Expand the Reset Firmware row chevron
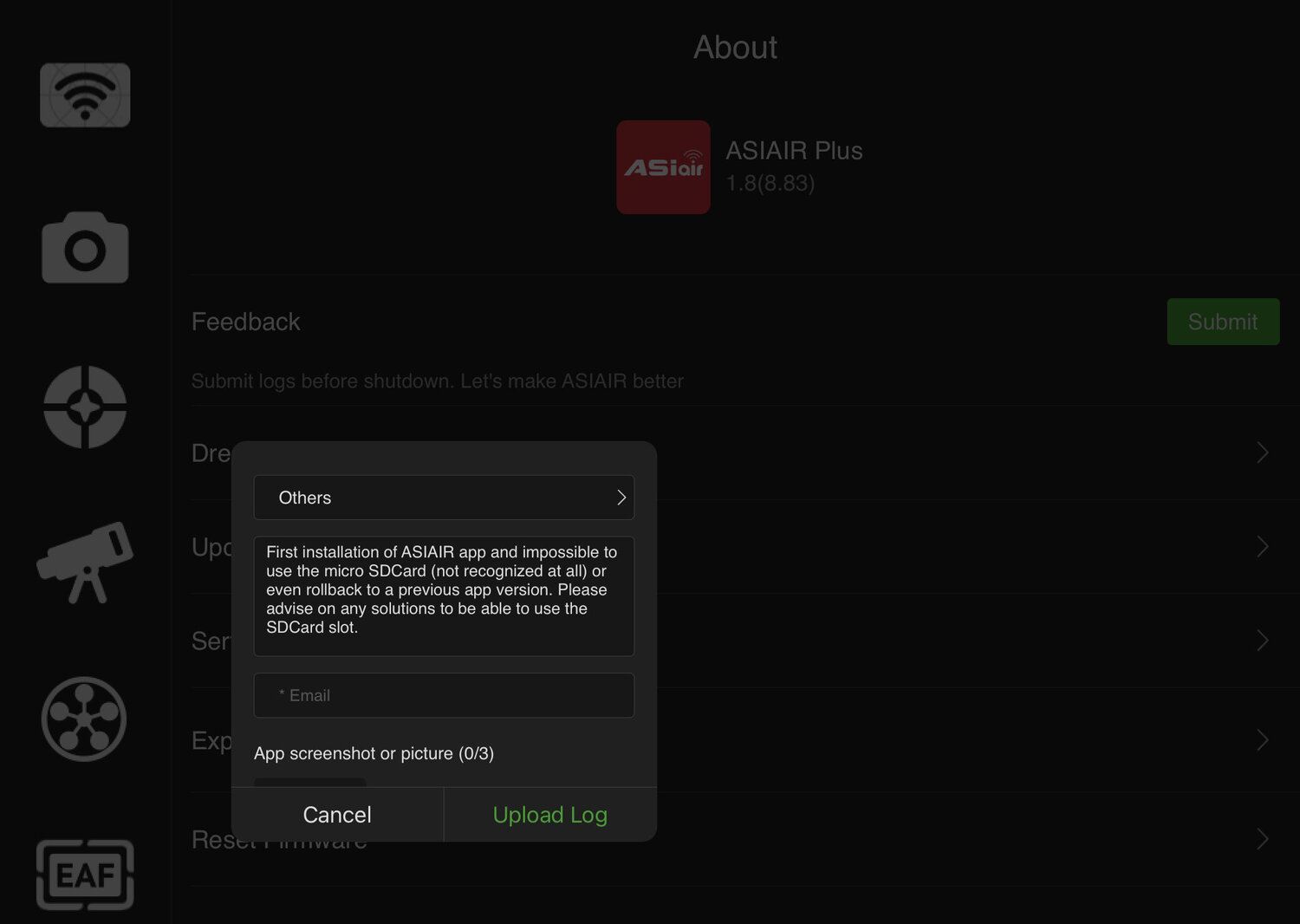 click(x=1263, y=839)
